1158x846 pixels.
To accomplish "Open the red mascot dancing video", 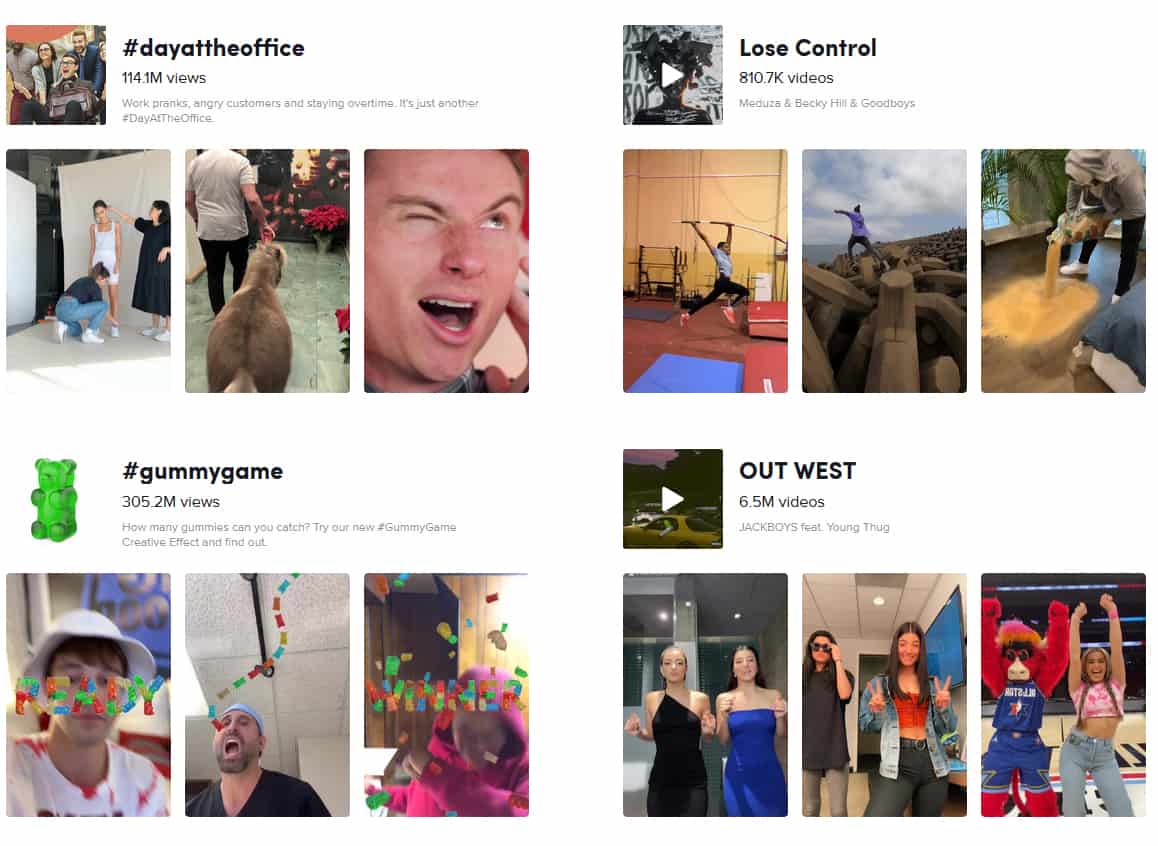I will pyautogui.click(x=1063, y=695).
